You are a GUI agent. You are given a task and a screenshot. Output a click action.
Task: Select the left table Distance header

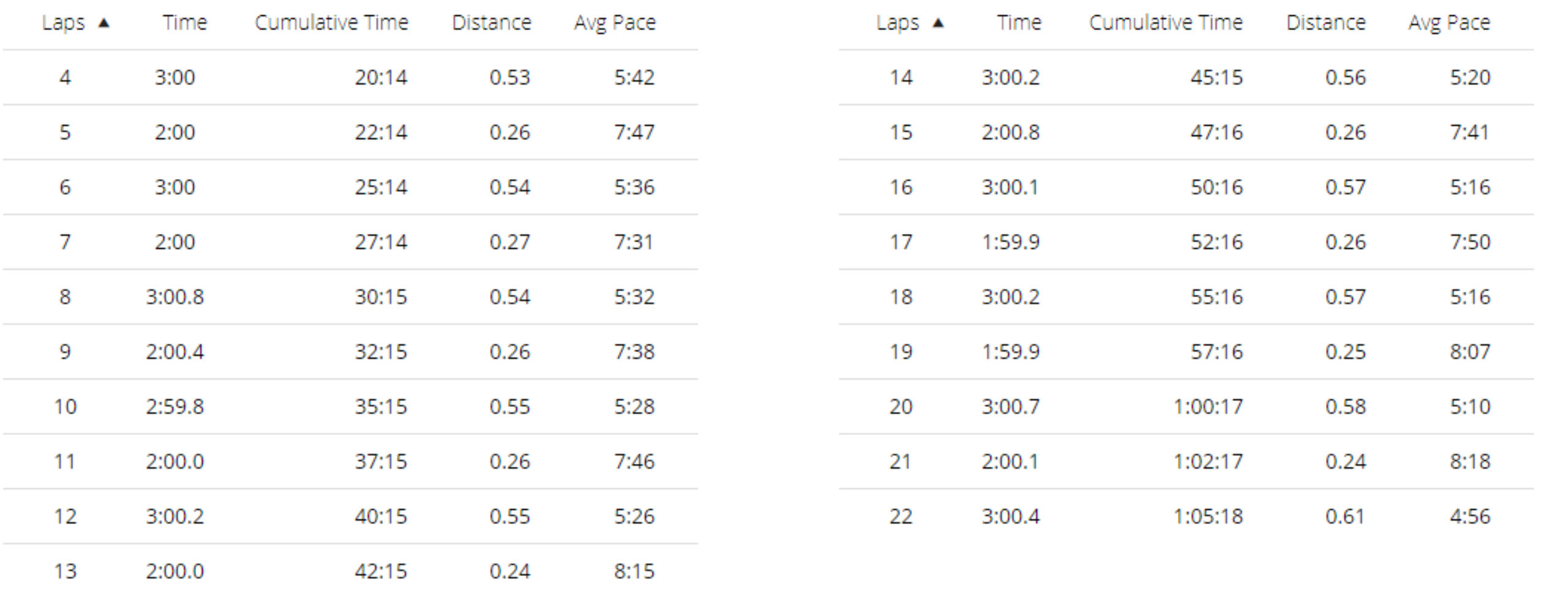[x=492, y=23]
